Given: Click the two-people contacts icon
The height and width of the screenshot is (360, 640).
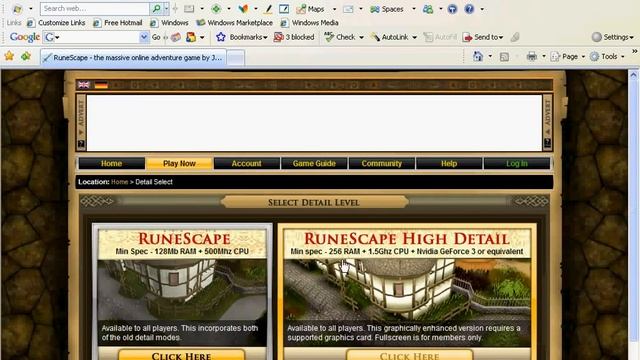Looking at the screenshot, I should 428,9.
